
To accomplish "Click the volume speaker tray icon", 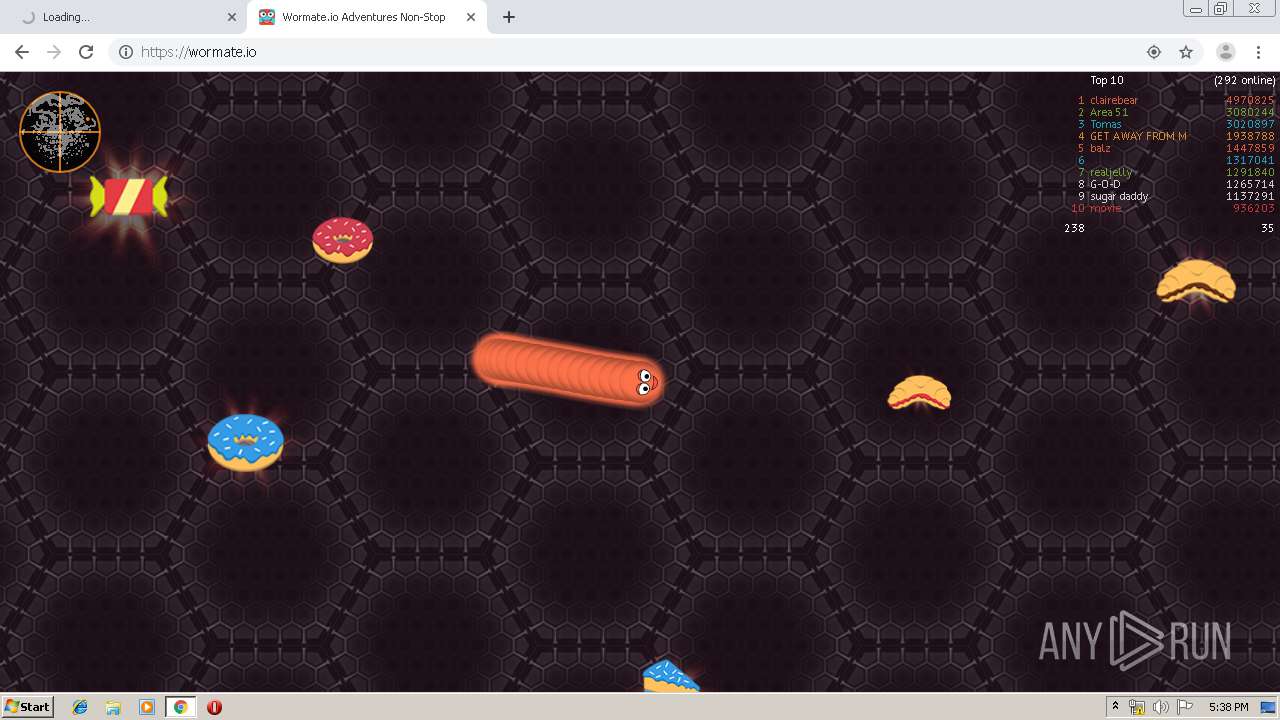I will pos(1161,707).
